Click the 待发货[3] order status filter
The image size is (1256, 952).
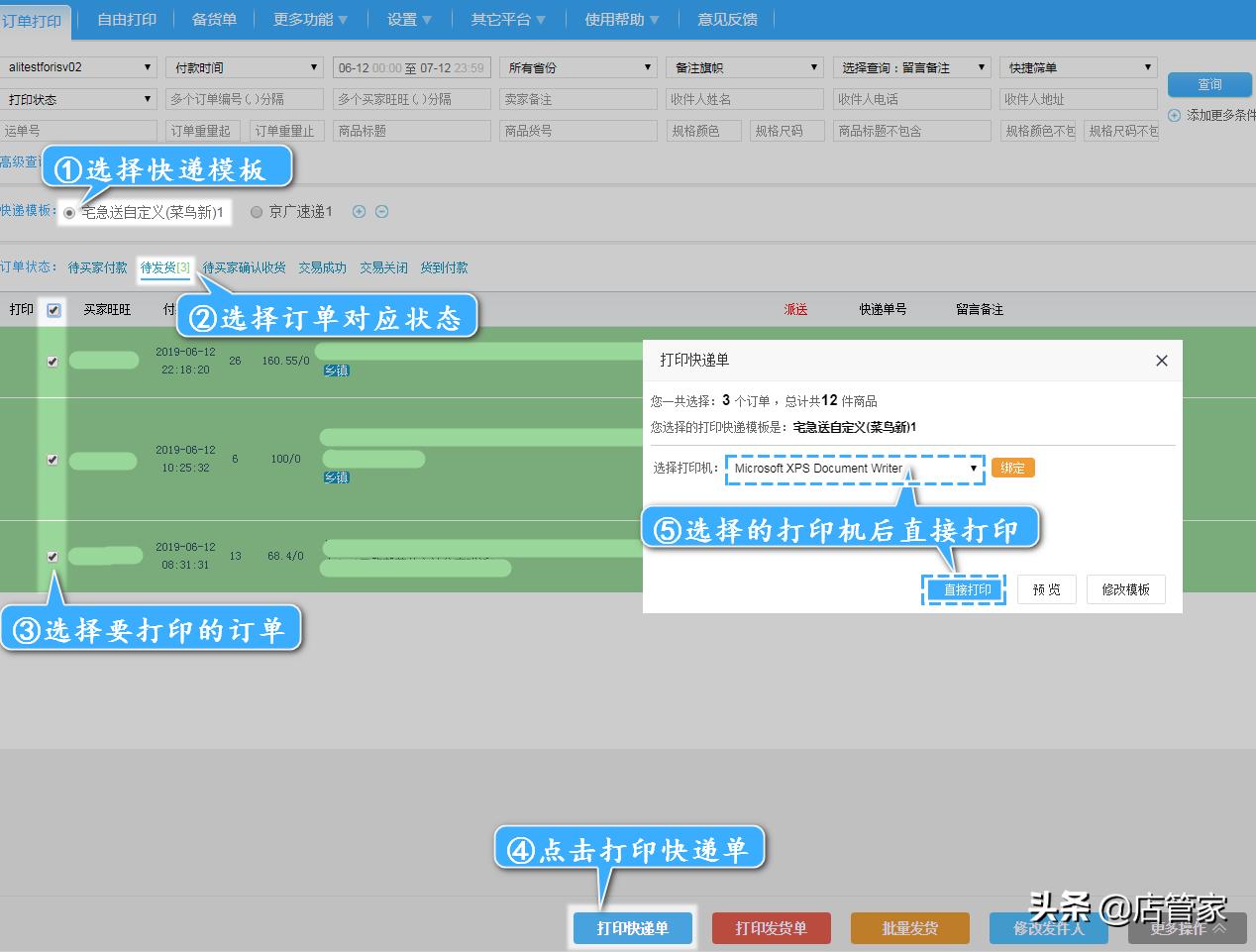tap(163, 266)
